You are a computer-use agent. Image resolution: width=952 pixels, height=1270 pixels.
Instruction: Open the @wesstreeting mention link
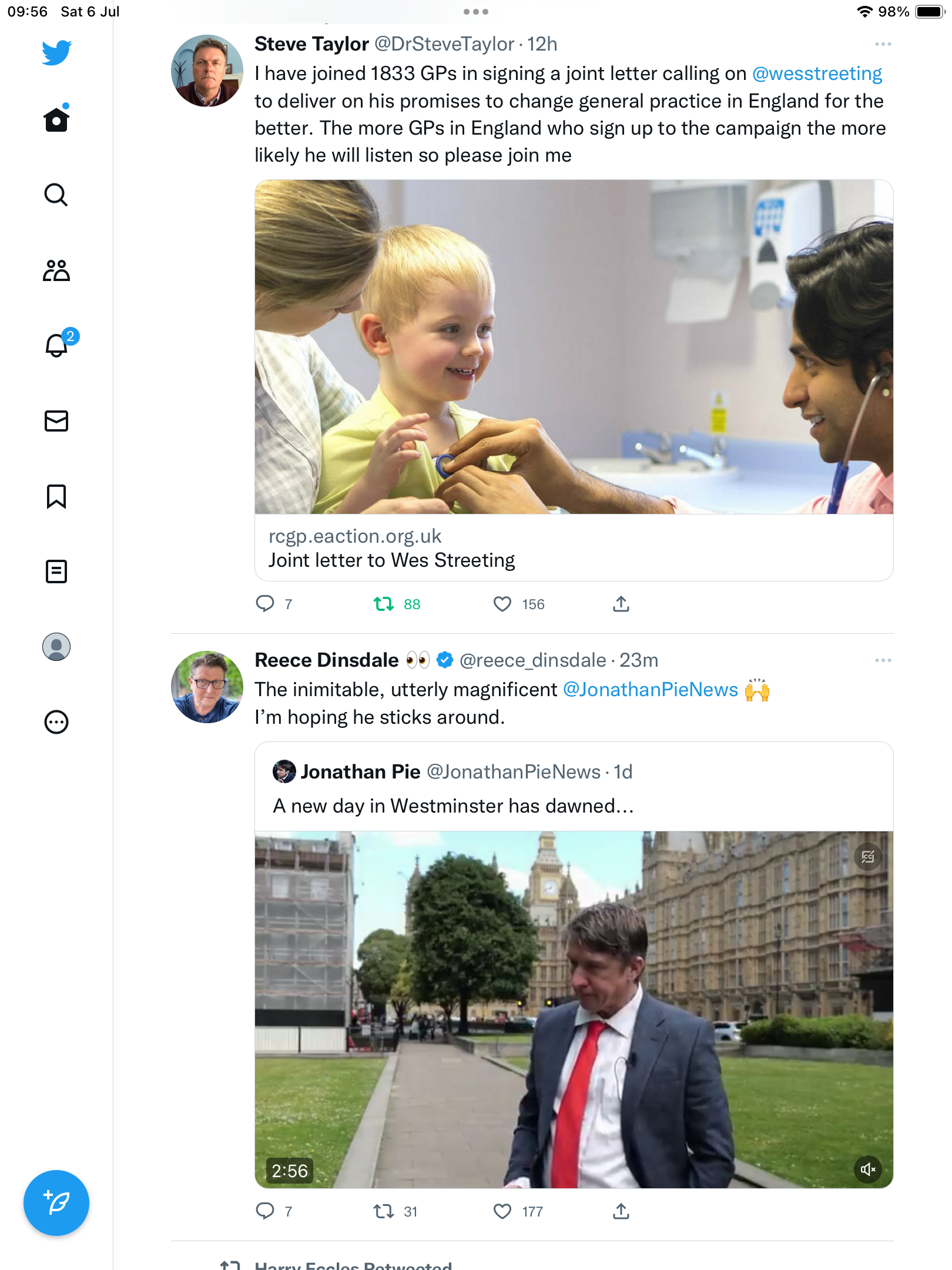[817, 74]
